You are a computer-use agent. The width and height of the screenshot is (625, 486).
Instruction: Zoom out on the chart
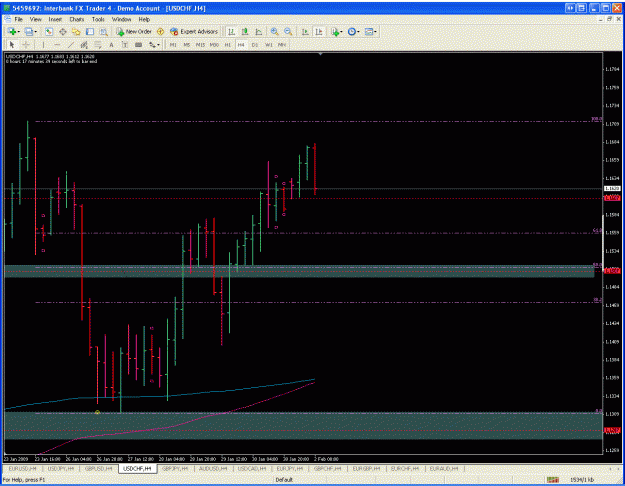click(x=288, y=31)
